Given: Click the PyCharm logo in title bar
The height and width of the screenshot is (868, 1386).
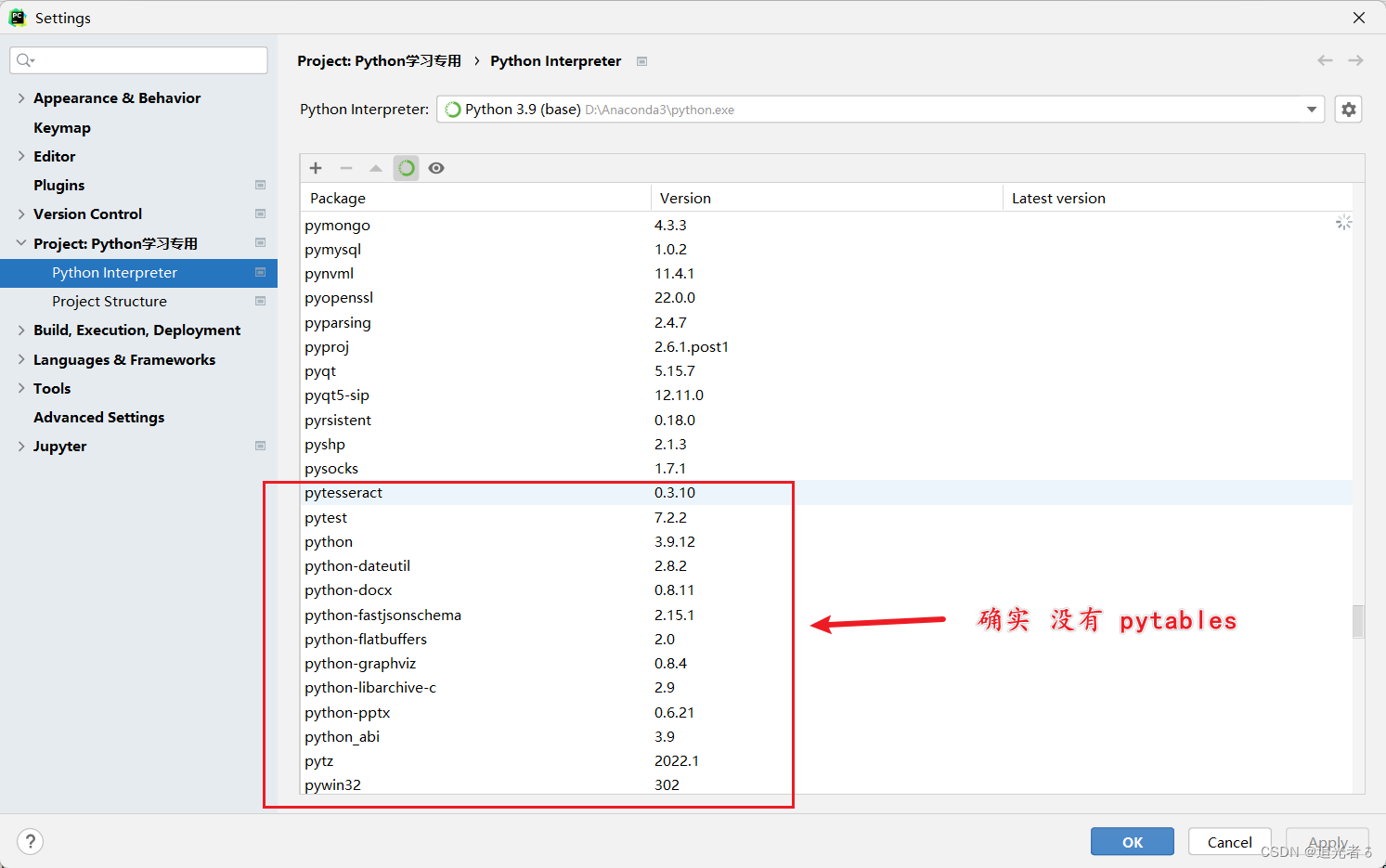Looking at the screenshot, I should point(17,18).
